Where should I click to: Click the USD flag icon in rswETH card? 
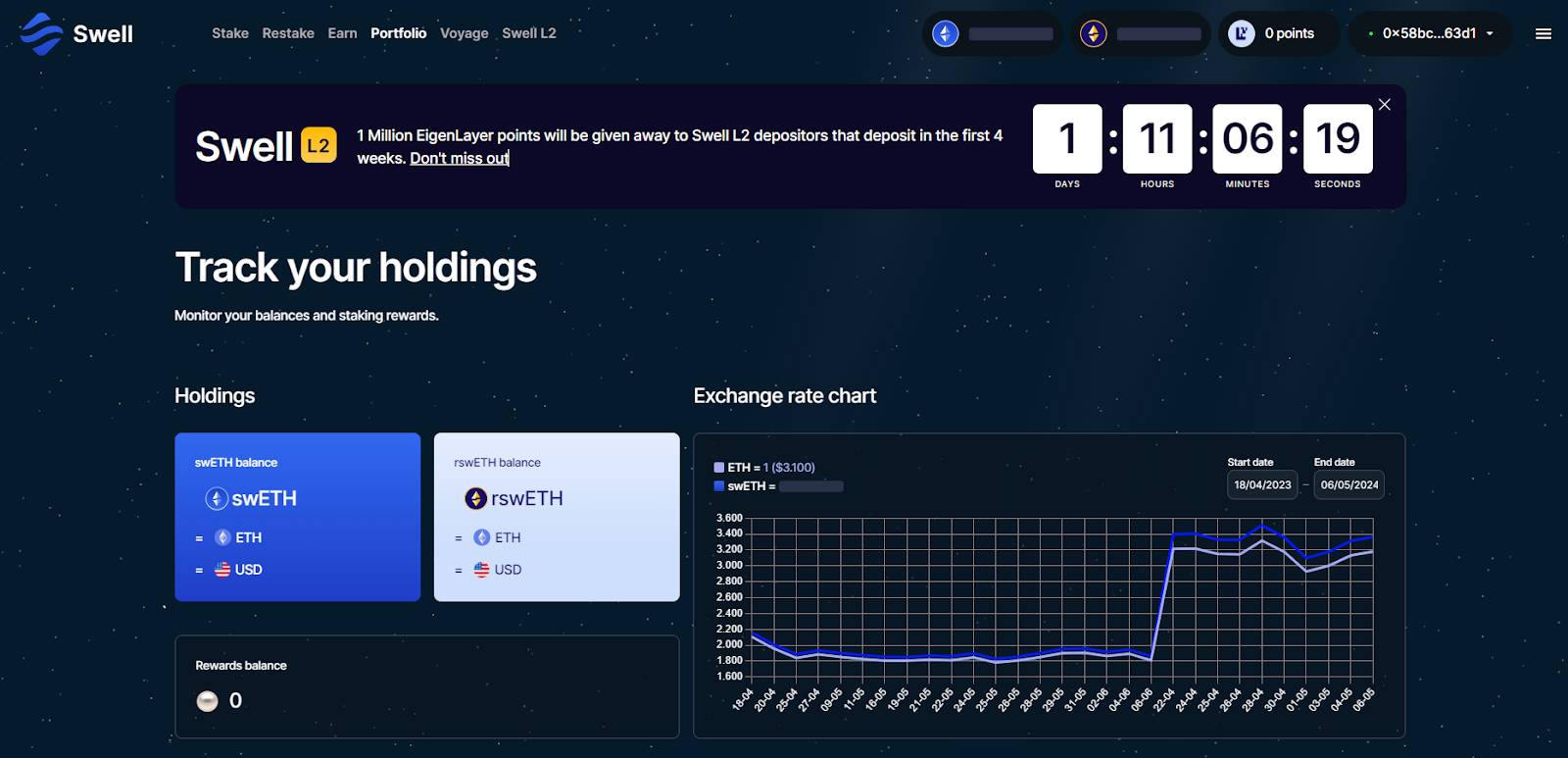coord(481,569)
